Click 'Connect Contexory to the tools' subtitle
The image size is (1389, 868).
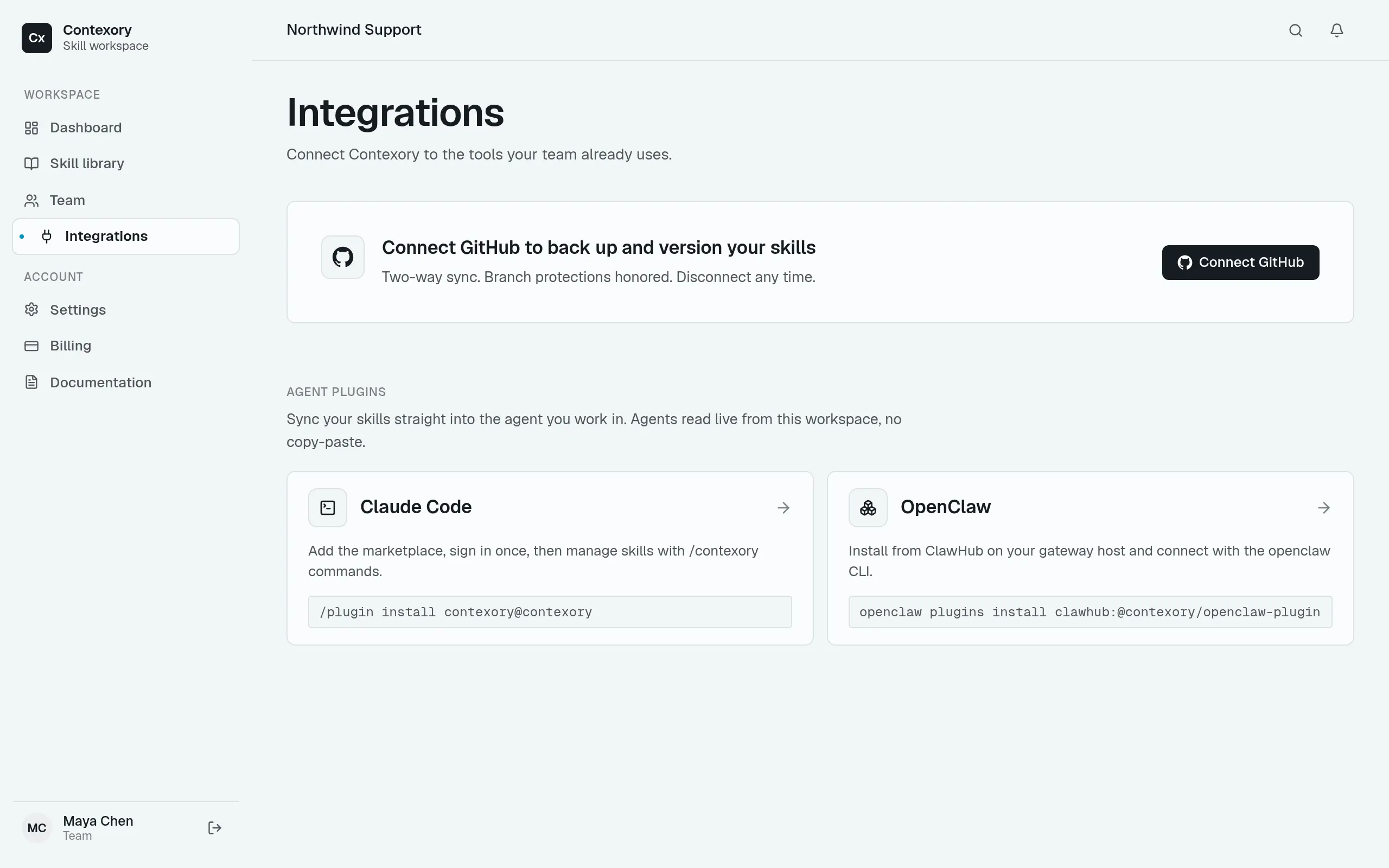point(479,155)
